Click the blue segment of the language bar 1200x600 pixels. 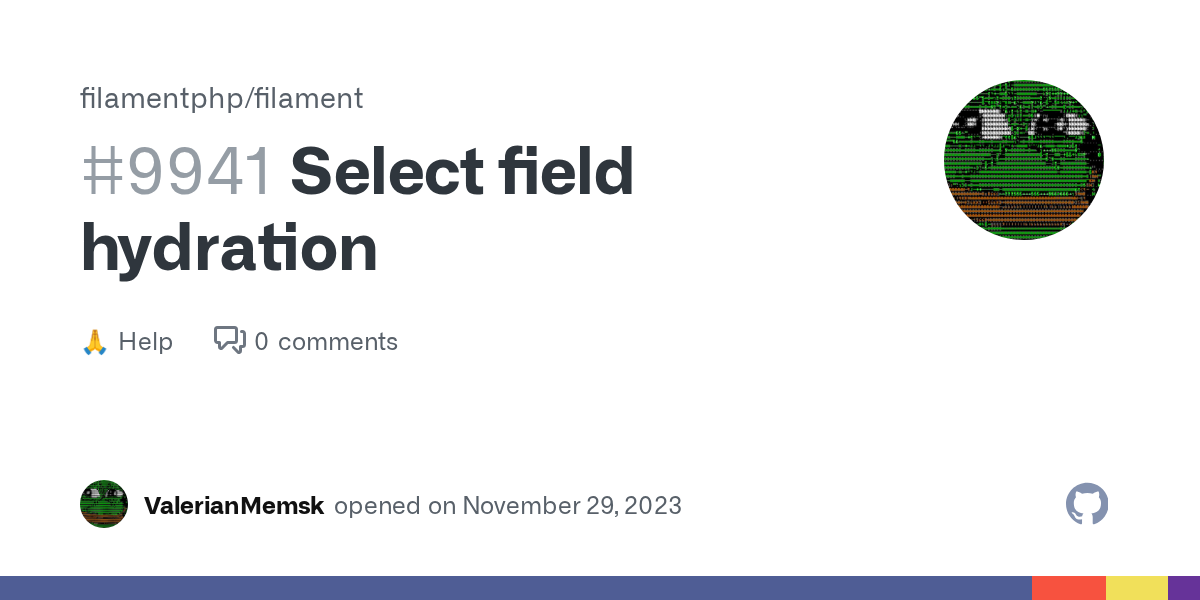tap(515, 588)
